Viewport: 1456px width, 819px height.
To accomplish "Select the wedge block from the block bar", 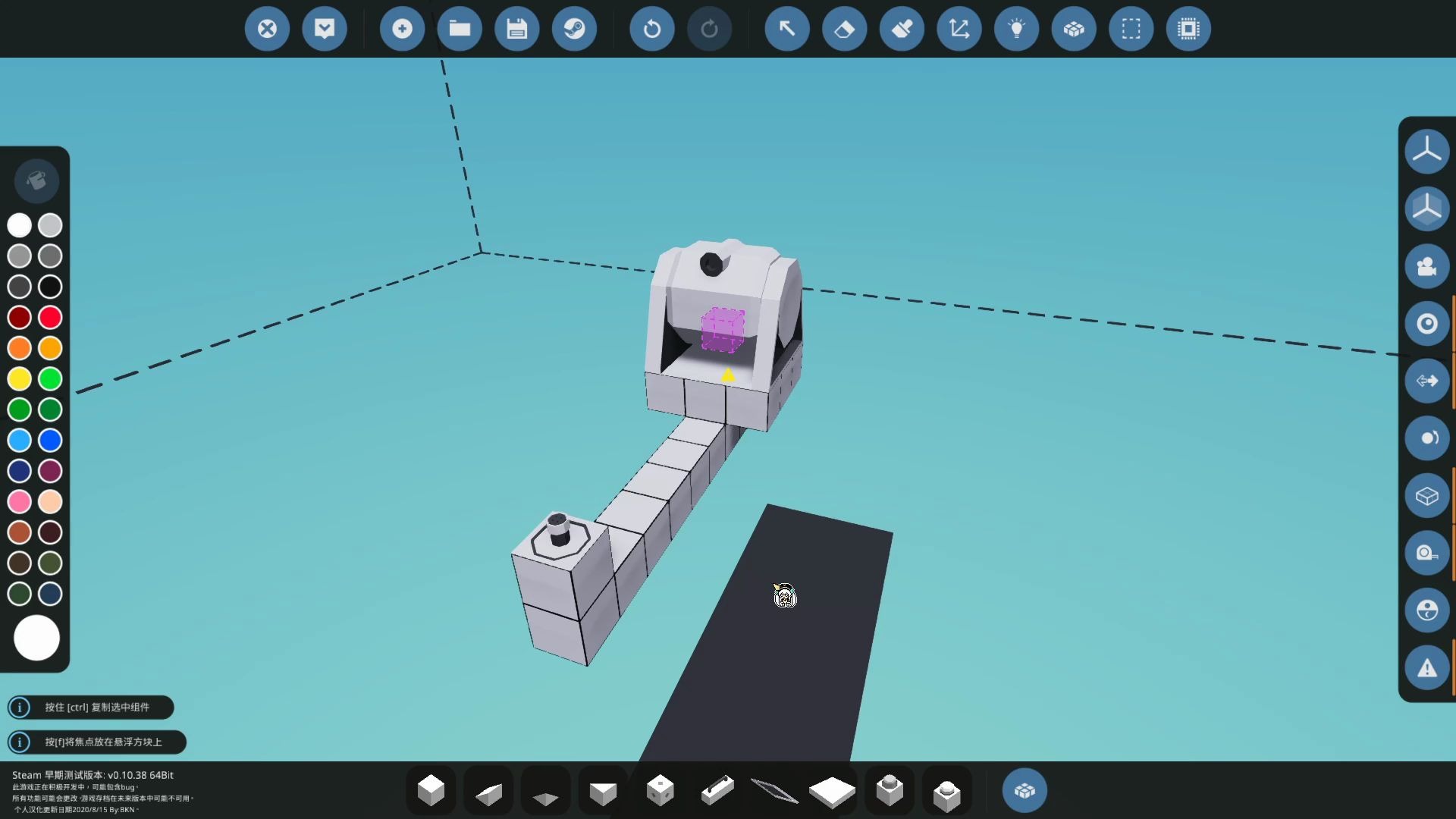I will [488, 790].
